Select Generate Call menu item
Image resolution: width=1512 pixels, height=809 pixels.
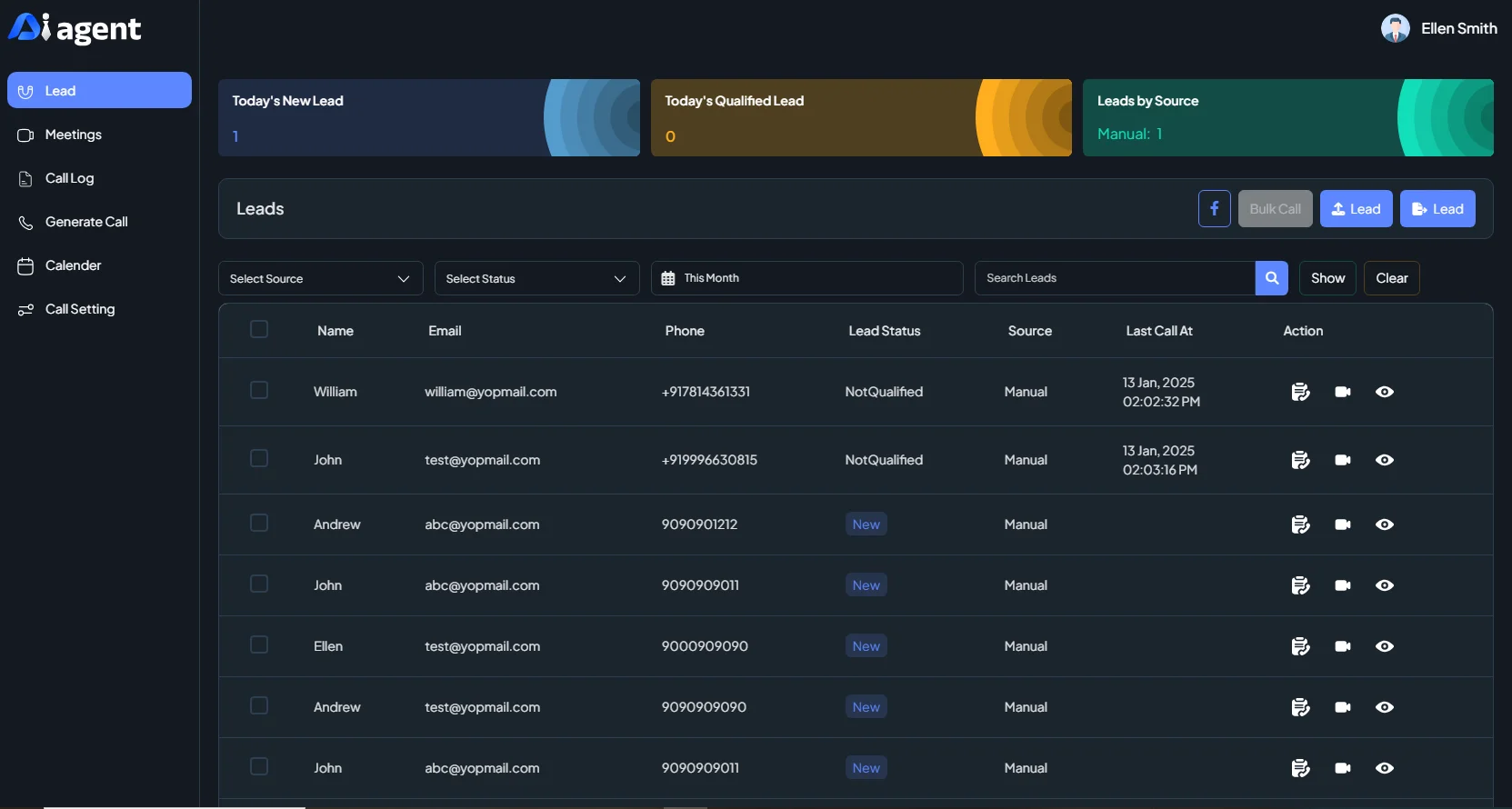99,222
